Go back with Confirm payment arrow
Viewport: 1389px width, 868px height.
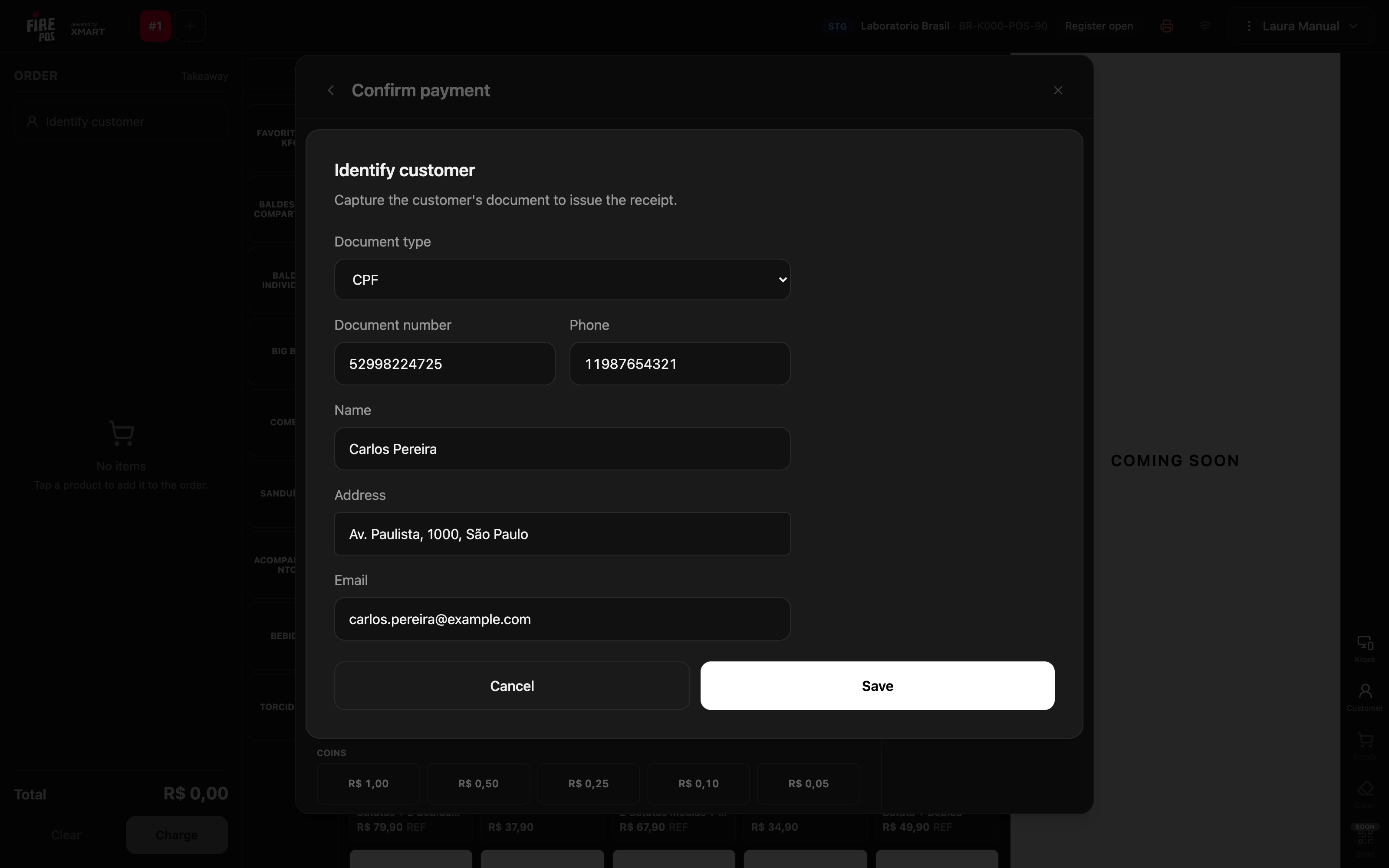click(331, 90)
